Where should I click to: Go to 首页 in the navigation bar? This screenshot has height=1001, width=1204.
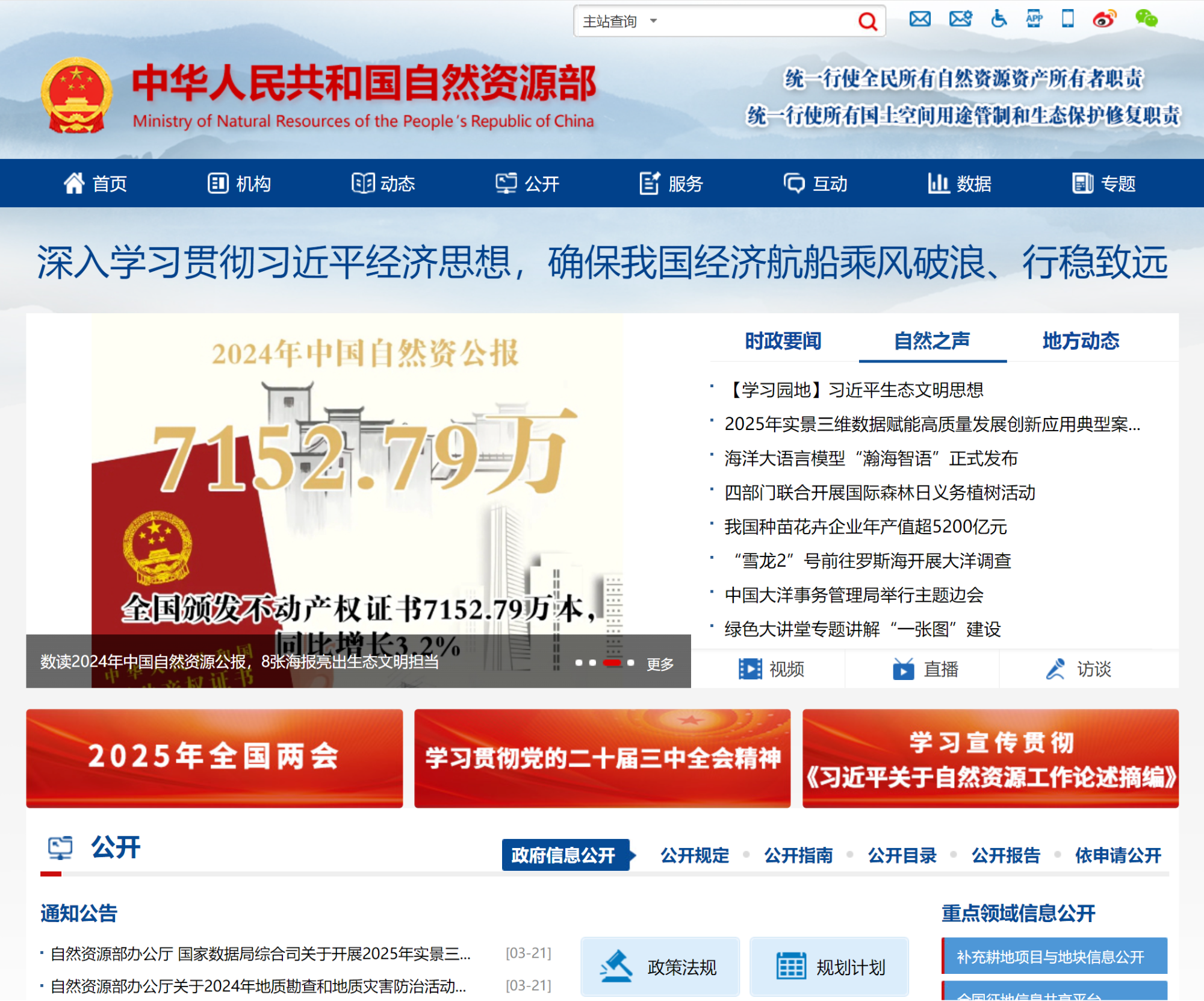pos(95,184)
